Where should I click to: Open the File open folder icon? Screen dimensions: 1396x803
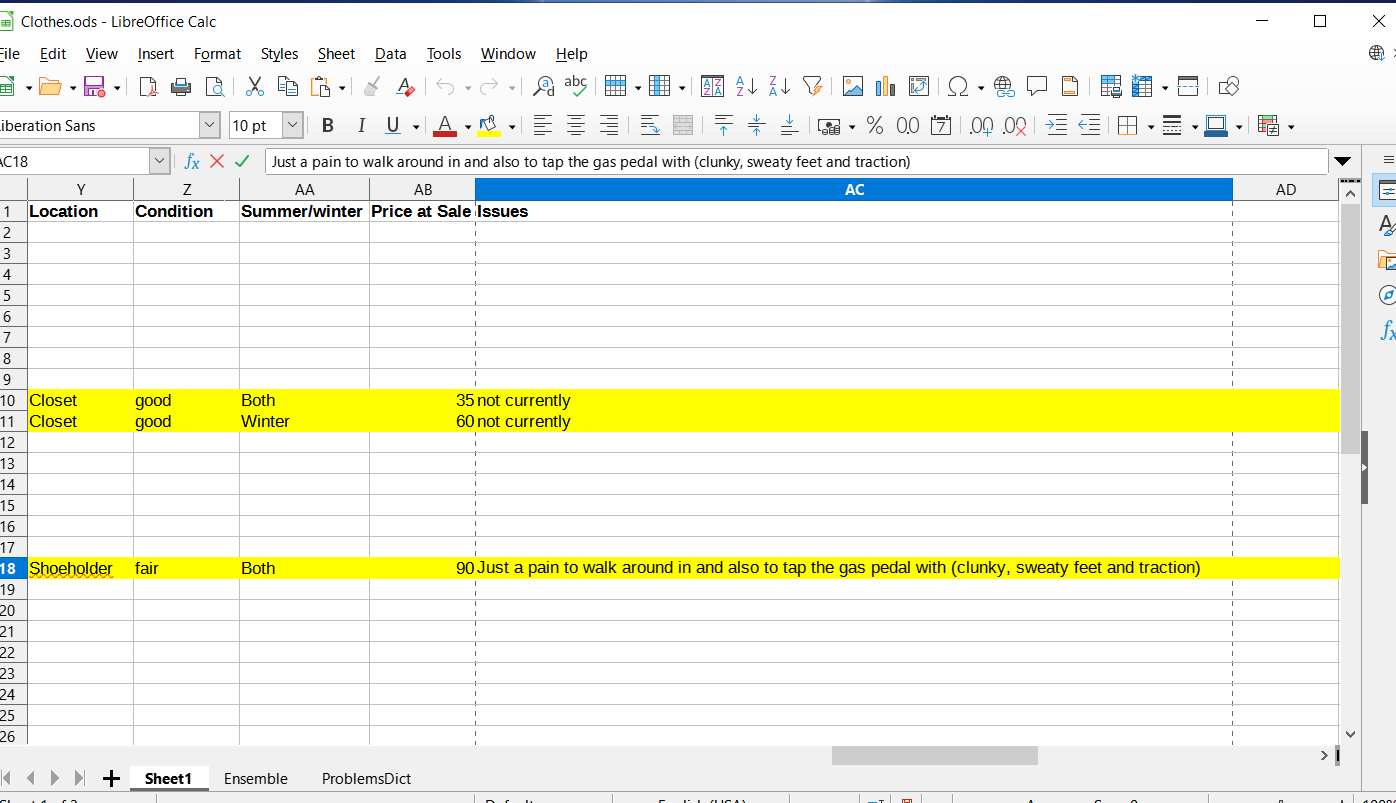[50, 87]
